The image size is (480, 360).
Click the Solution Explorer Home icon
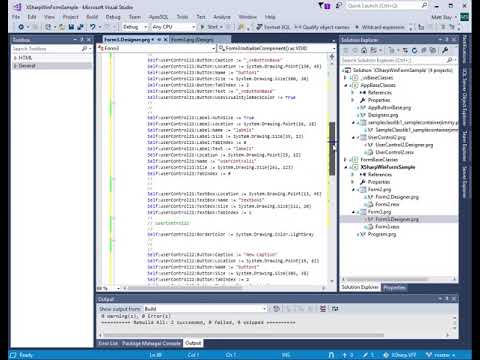[x=364, y=51]
